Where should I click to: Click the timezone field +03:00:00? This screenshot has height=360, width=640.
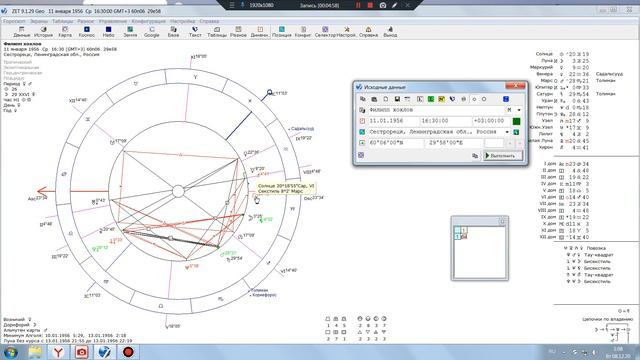(491, 121)
